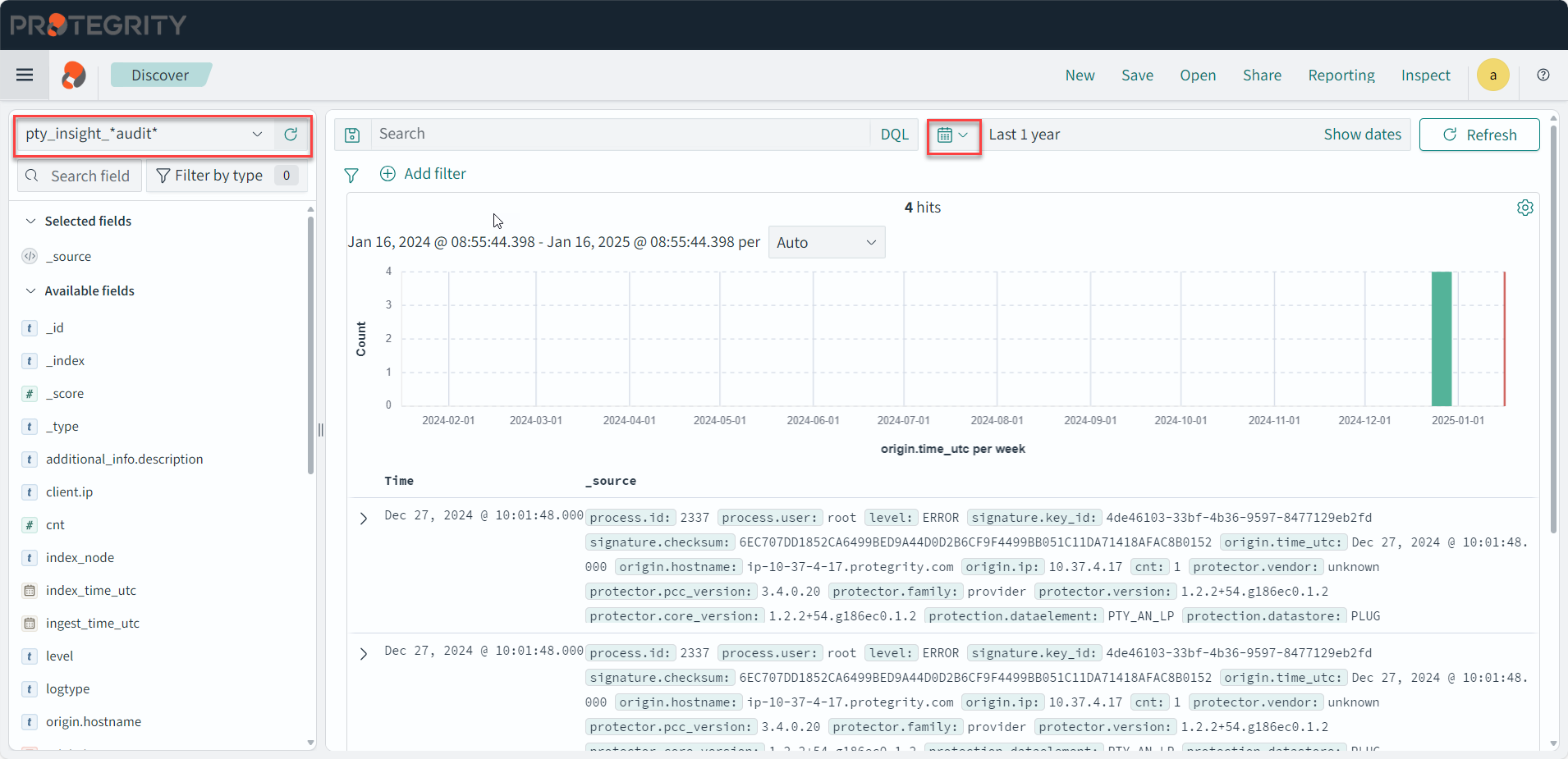Open chart options gear icon
This screenshot has width=1568, height=759.
click(x=1524, y=208)
